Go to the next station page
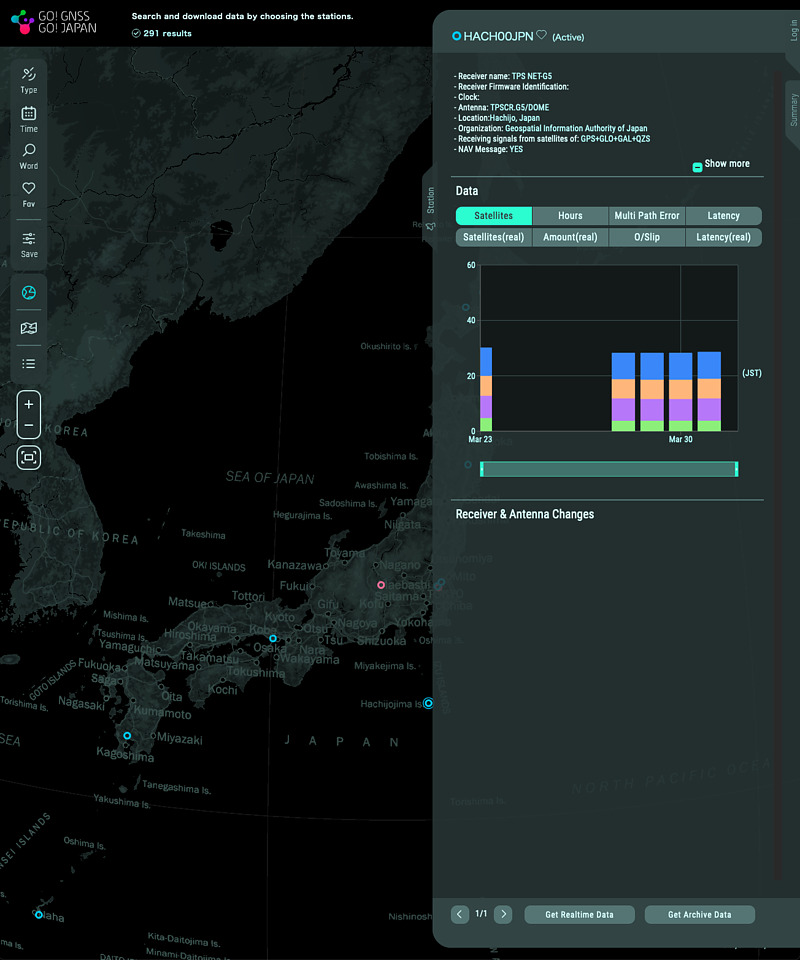Screen dimensions: 800x960 tap(503, 914)
